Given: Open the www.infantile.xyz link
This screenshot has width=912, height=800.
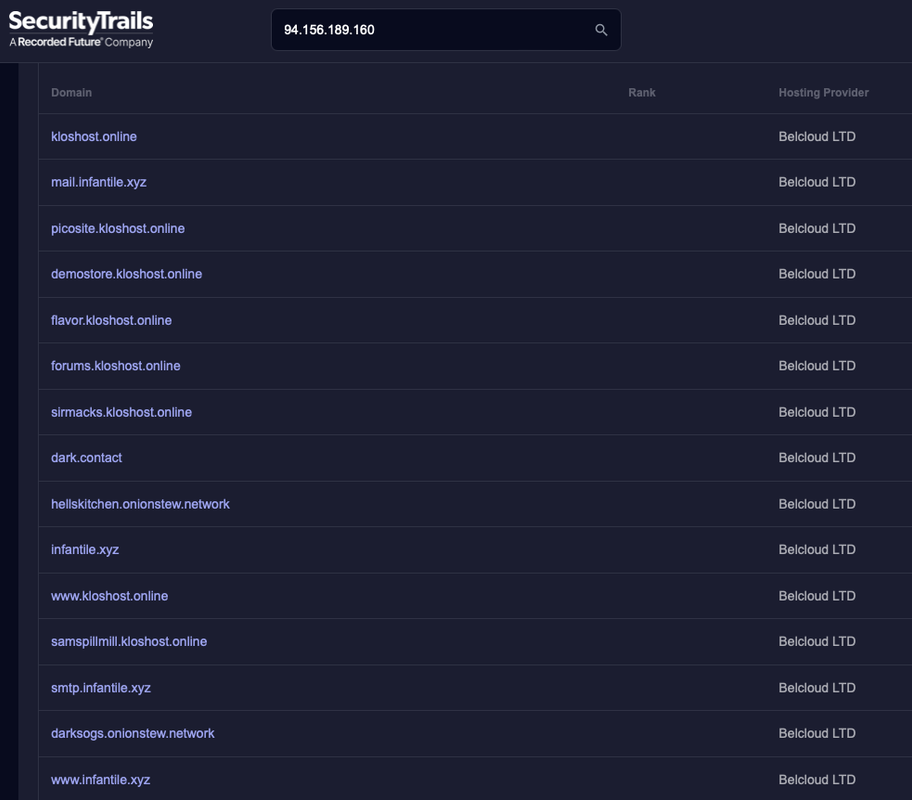Looking at the screenshot, I should coord(100,780).
